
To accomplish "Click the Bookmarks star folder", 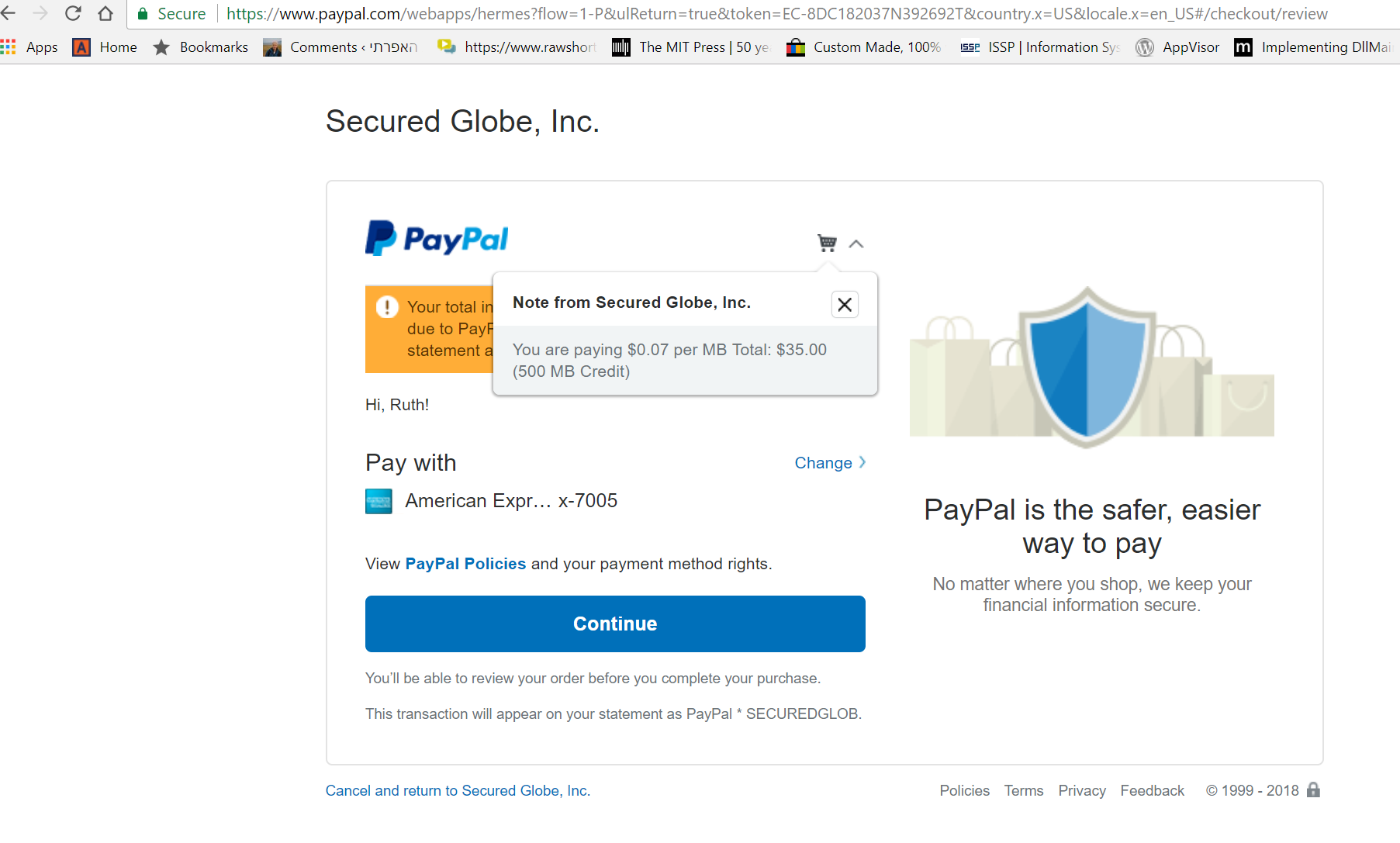I will pos(200,47).
